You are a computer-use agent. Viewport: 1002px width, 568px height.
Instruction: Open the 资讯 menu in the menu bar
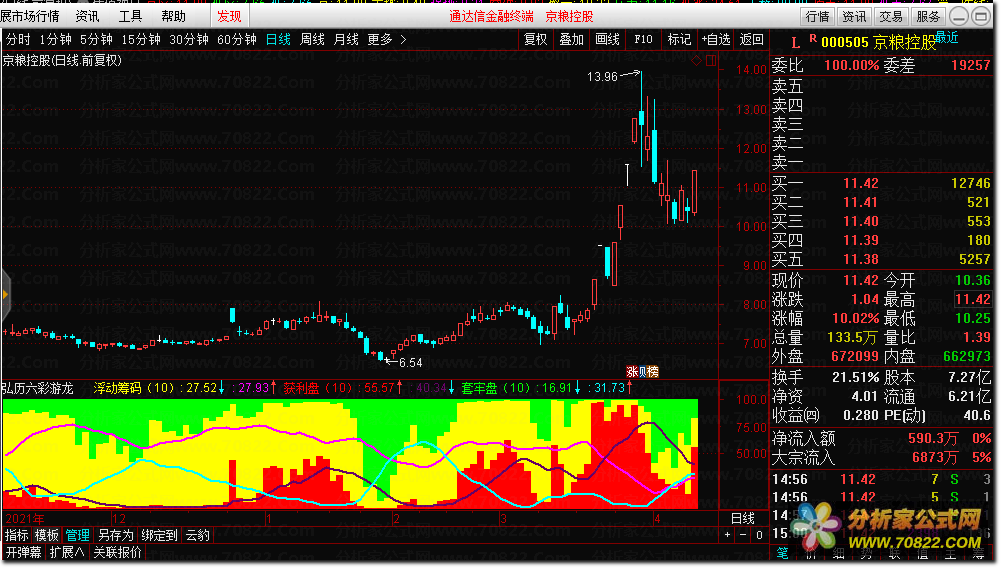pos(88,17)
